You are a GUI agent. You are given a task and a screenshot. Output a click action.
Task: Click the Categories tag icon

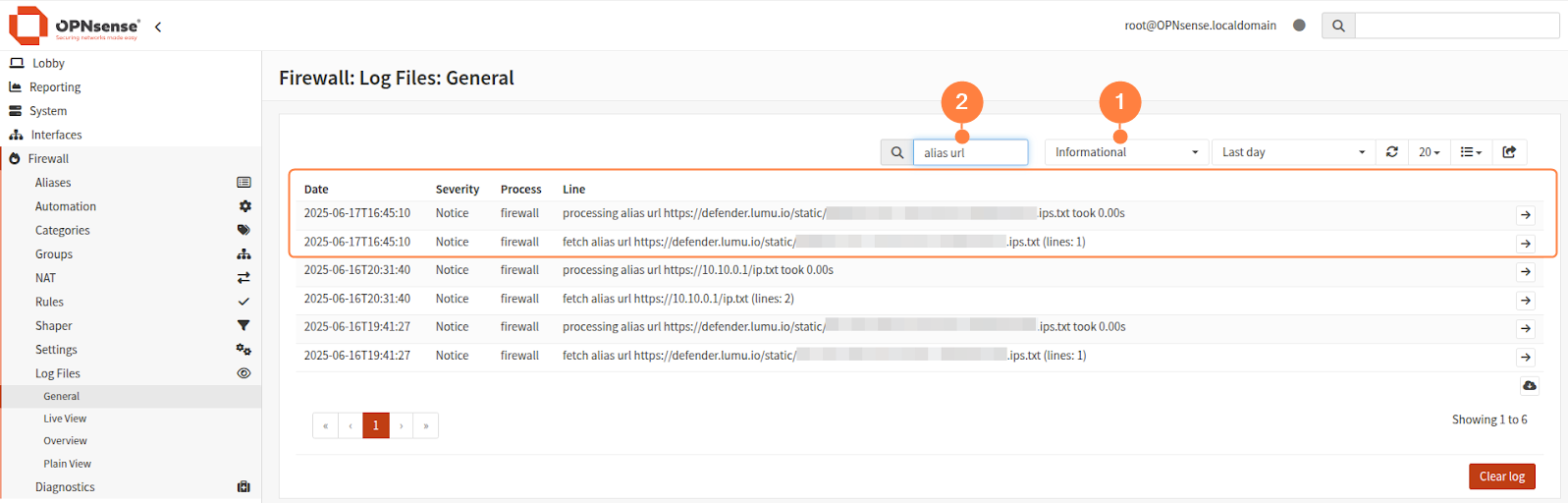tap(243, 230)
